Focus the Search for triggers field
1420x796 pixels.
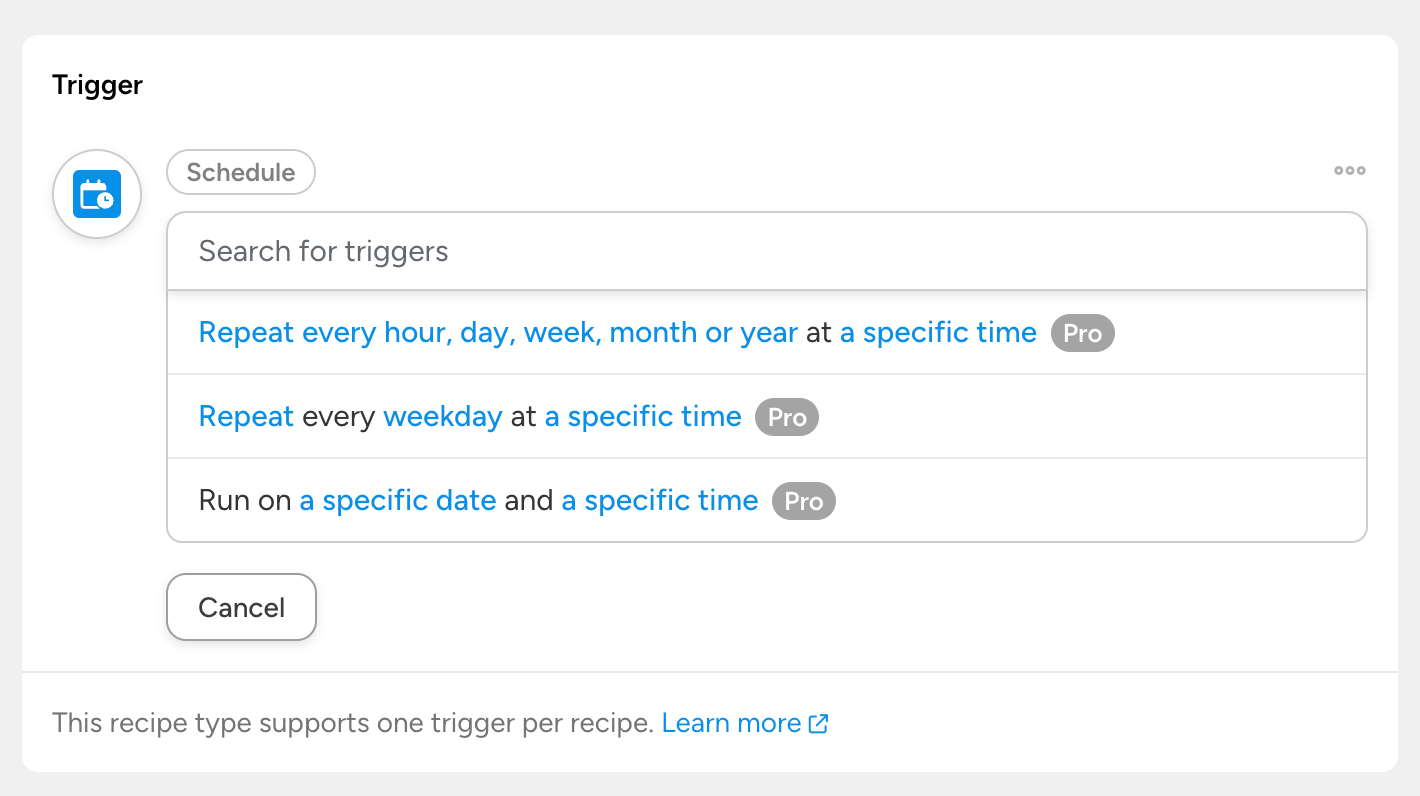[x=766, y=251]
